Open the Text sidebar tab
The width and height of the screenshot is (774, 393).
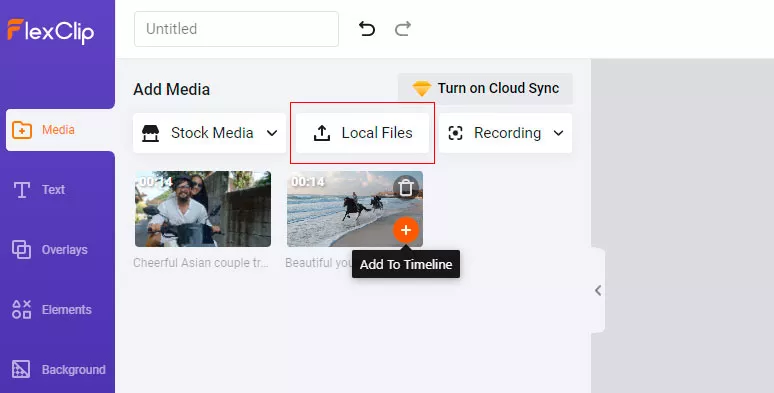(39, 190)
